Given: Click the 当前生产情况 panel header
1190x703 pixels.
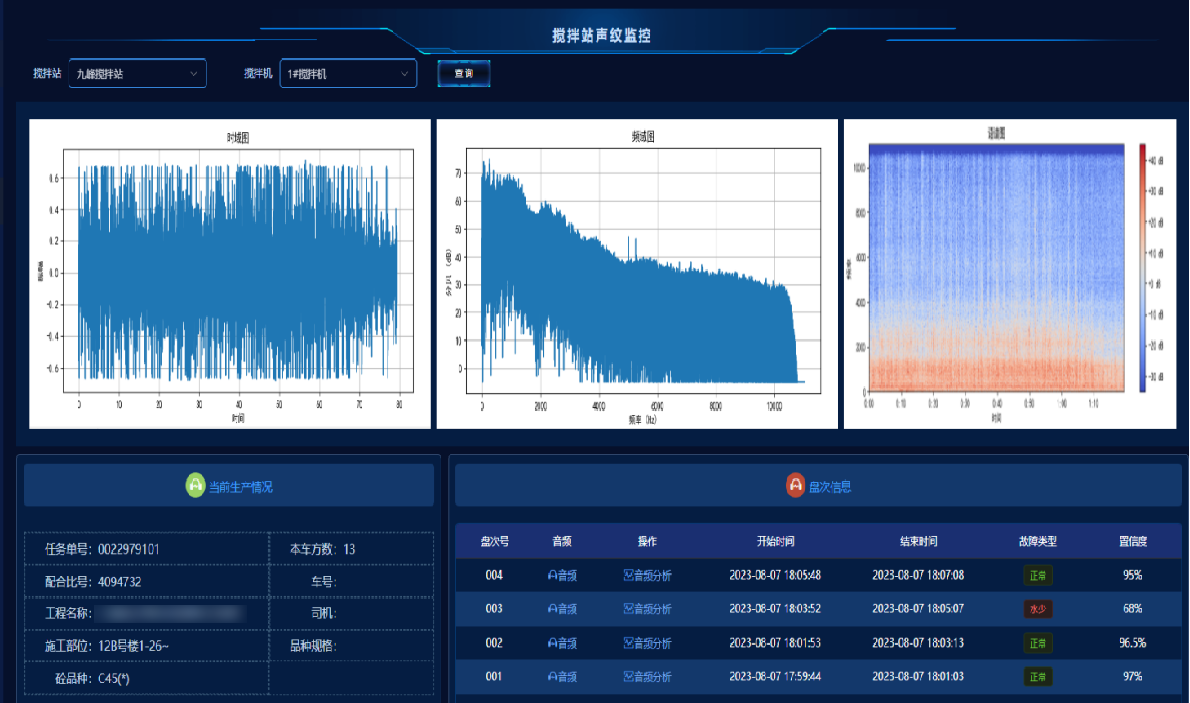Looking at the screenshot, I should point(229,486).
